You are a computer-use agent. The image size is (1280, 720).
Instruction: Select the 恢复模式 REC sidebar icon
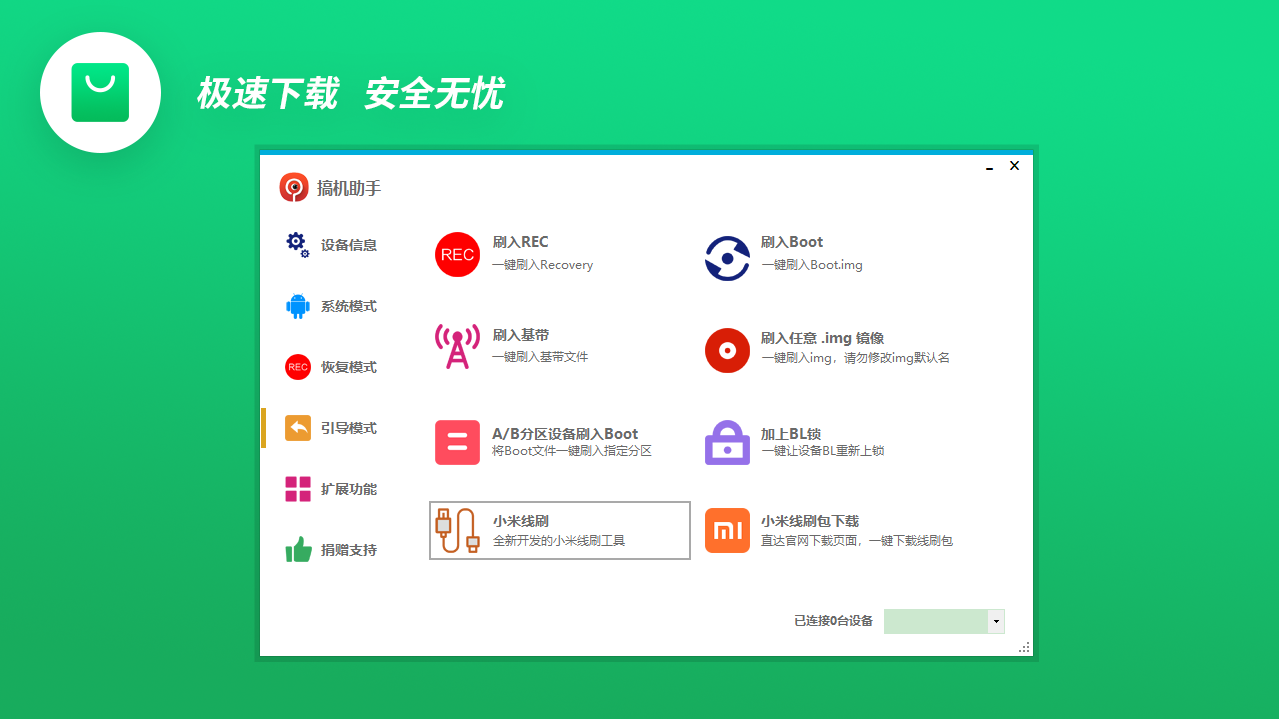[296, 367]
